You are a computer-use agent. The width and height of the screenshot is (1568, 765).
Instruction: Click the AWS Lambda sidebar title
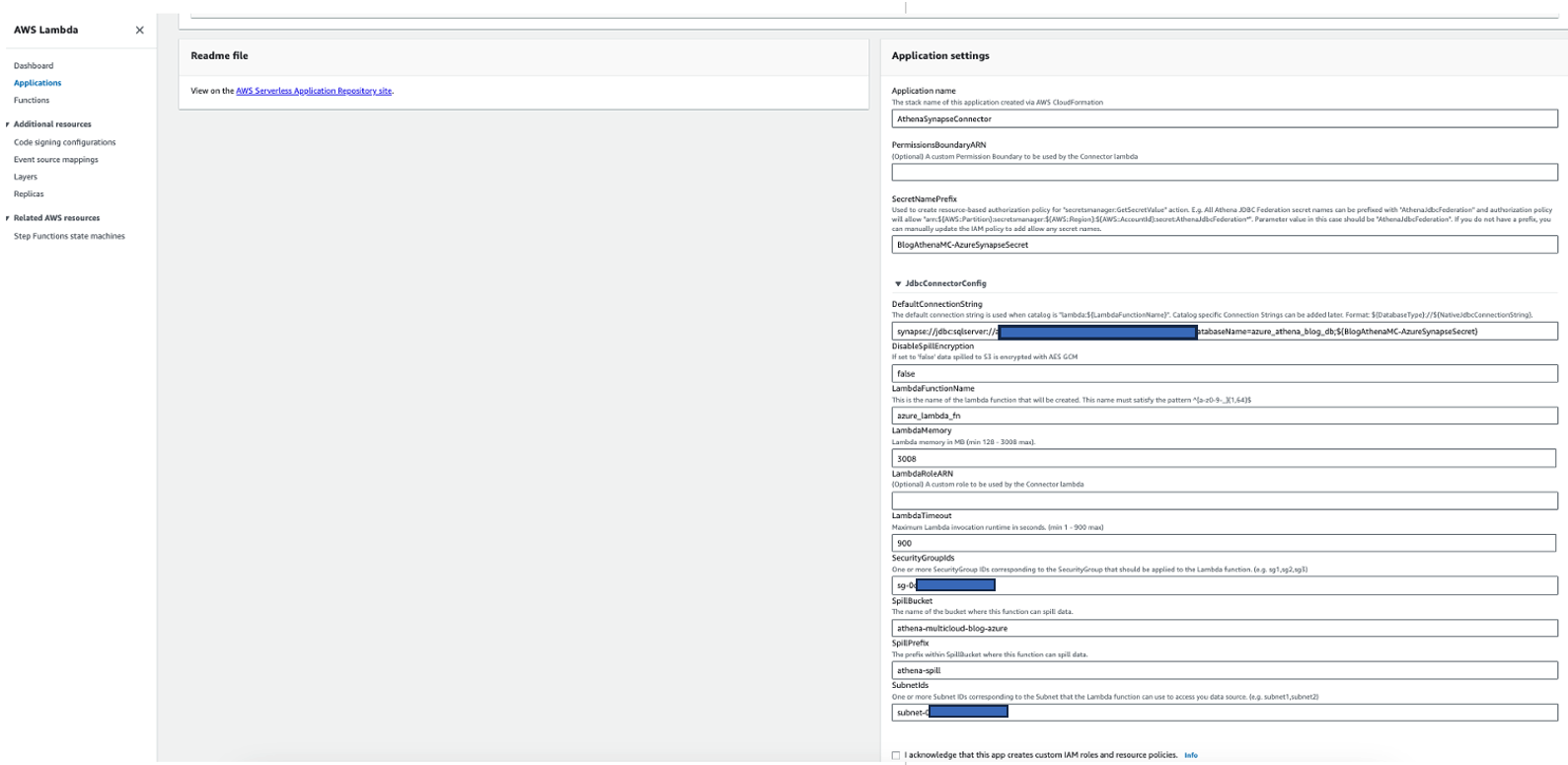coord(45,30)
